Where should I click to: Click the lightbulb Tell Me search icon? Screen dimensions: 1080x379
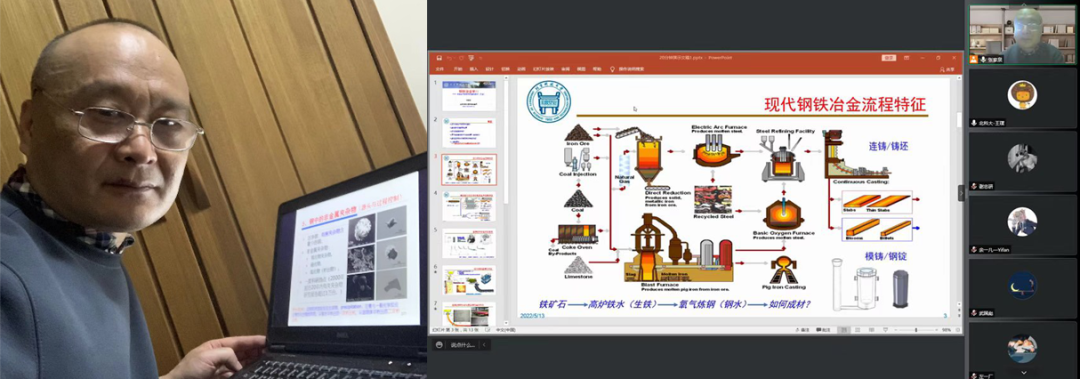pos(612,69)
